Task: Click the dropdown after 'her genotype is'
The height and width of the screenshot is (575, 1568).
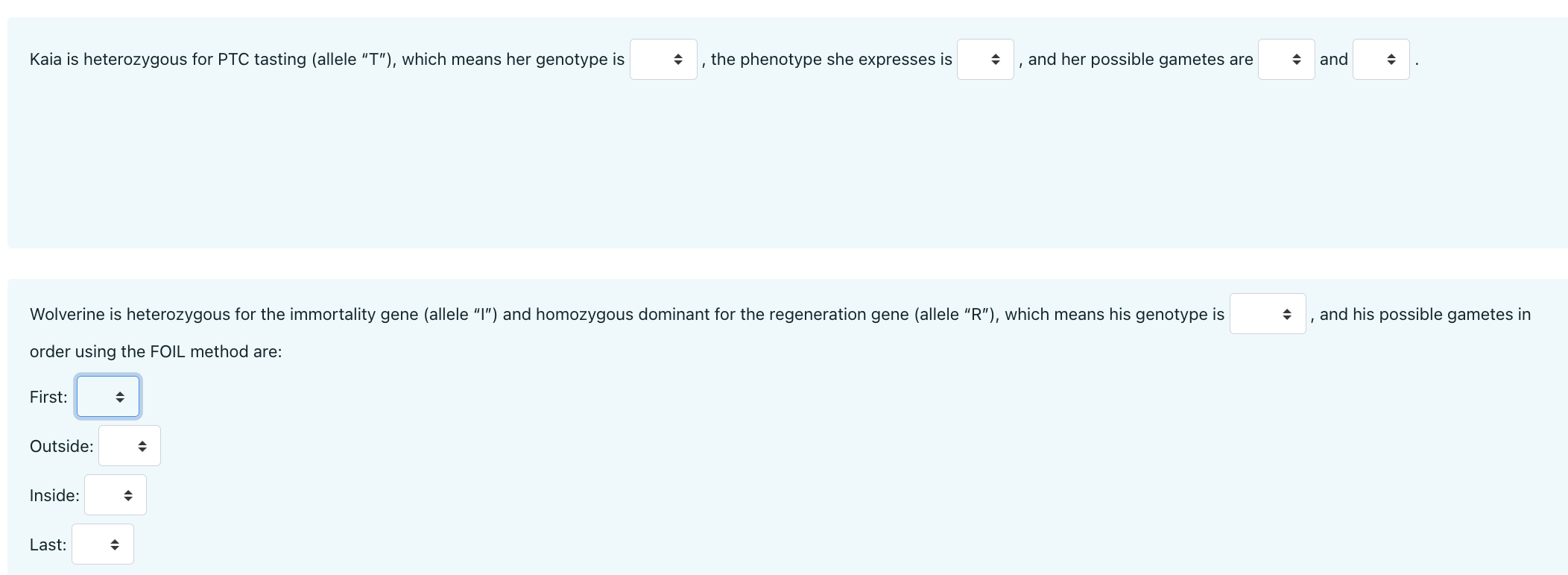Action: click(663, 59)
